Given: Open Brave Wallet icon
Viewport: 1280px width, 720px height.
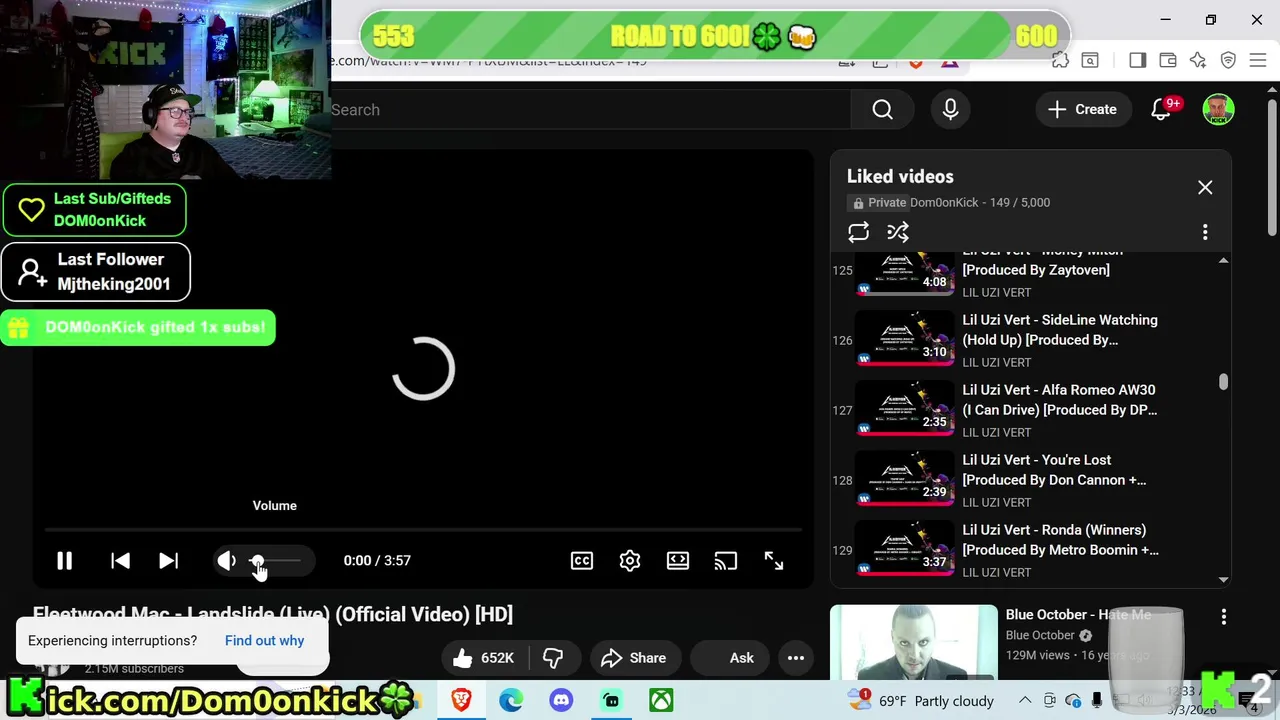Looking at the screenshot, I should (1167, 61).
